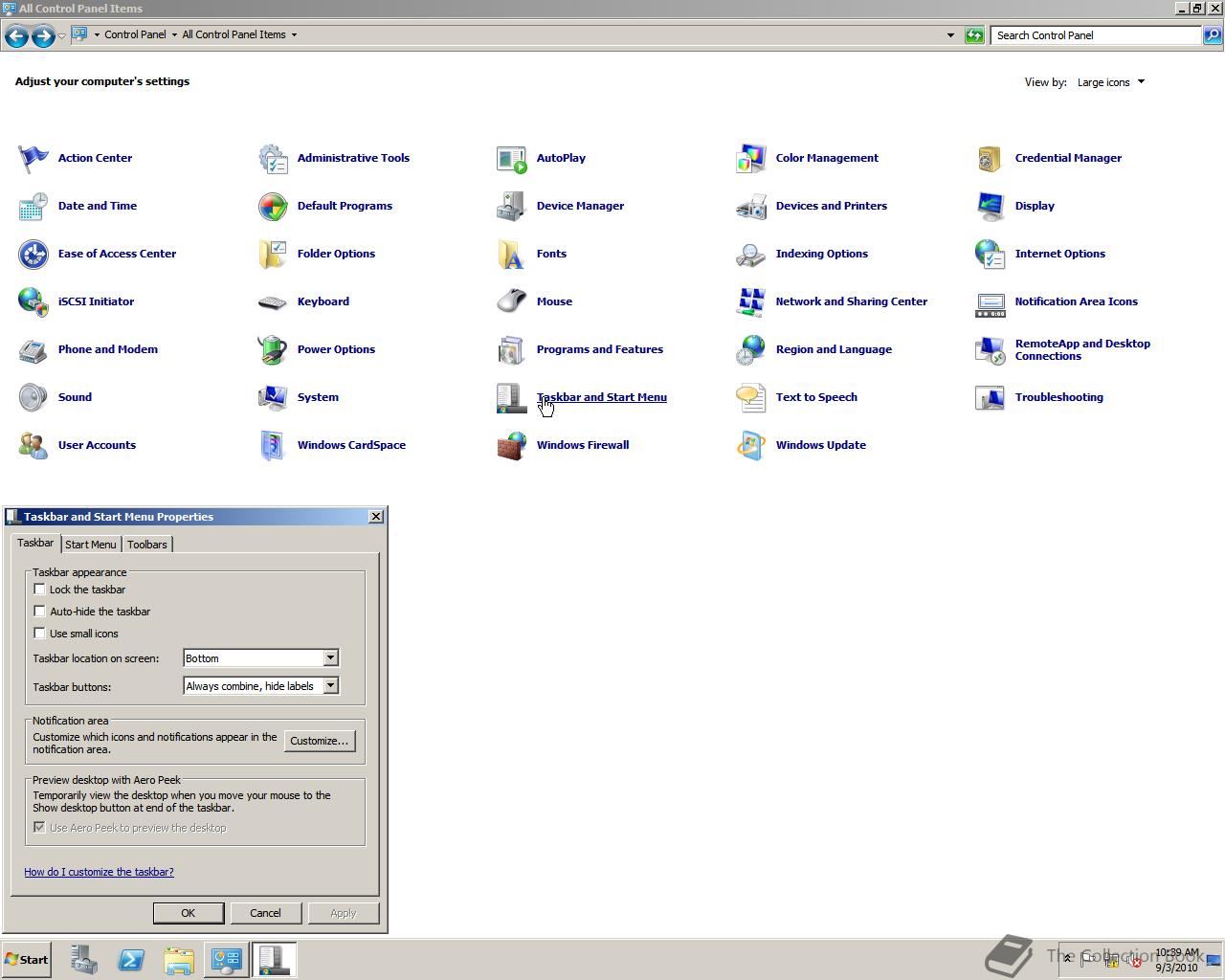Open the Default Programs icon
Viewport: 1225px width, 980px height.
pos(273,206)
